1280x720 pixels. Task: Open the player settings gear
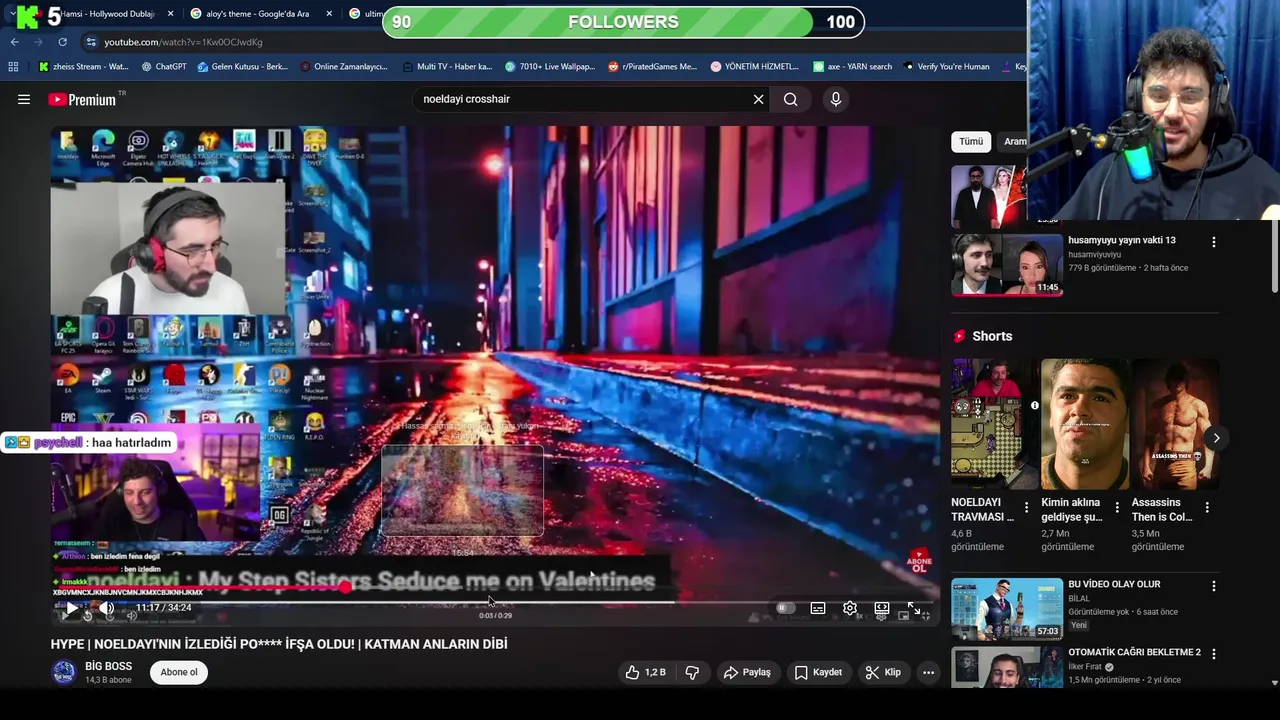(x=850, y=607)
